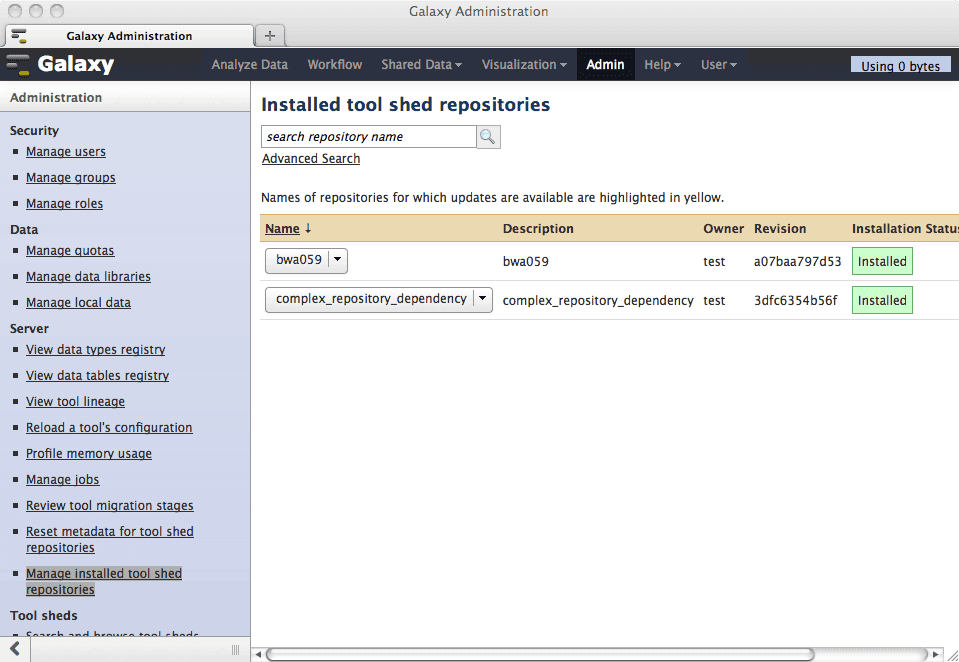Click the left panel resize grip handle
The image size is (959, 662).
pyautogui.click(x=236, y=649)
